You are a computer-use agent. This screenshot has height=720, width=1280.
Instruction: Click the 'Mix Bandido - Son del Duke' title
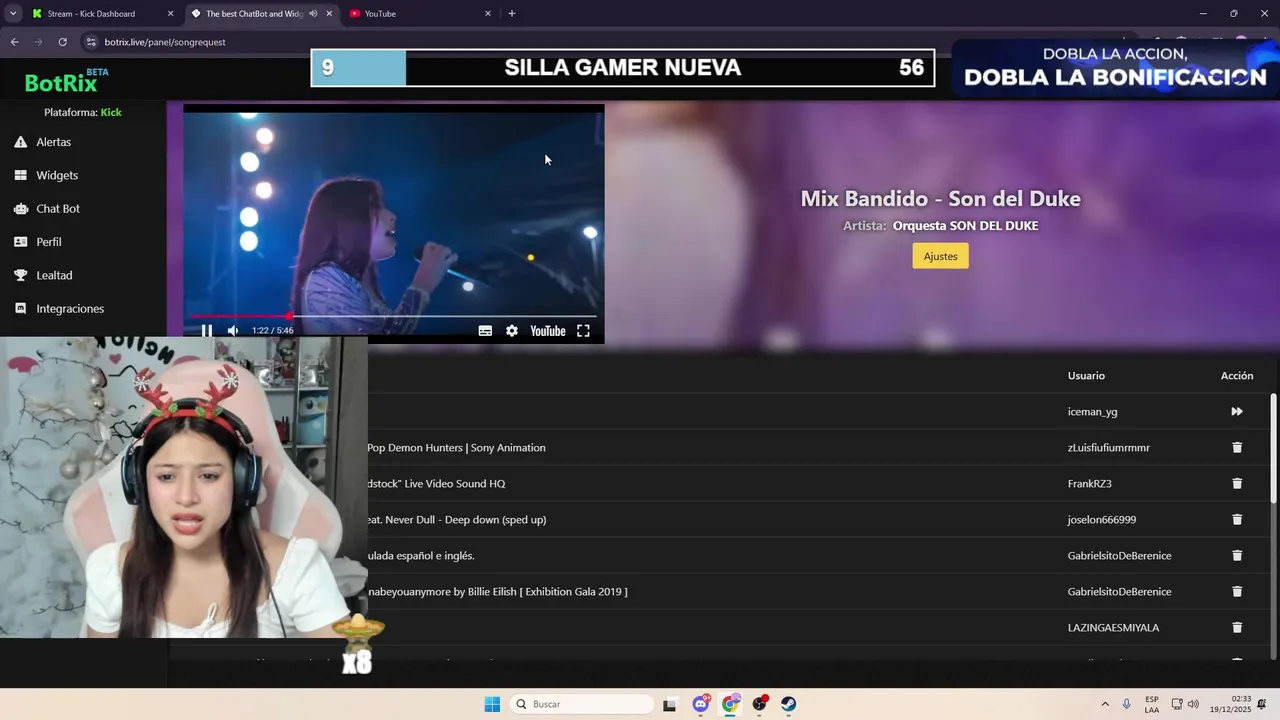tap(940, 198)
